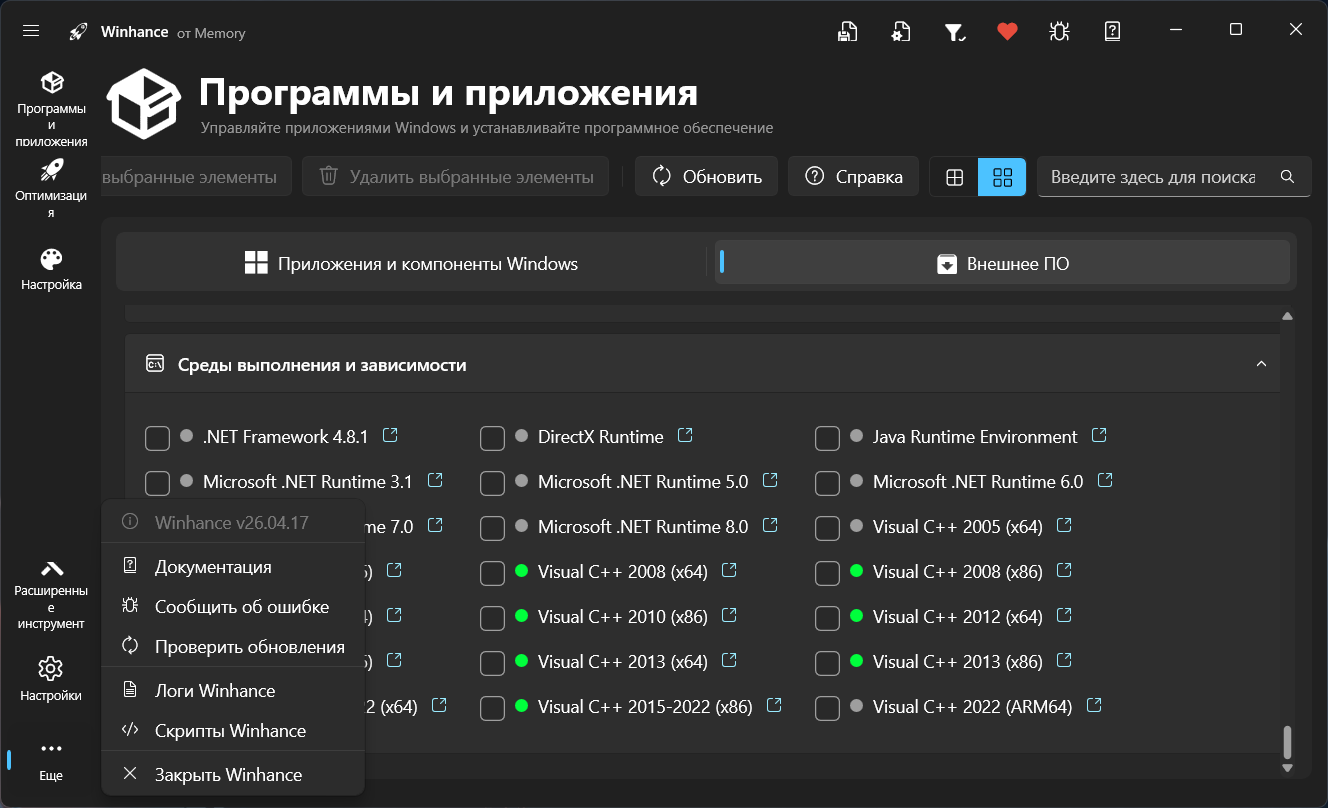The image size is (1328, 808).
Task: Open the Оптимизация rocket section in sidebar
Action: (x=51, y=187)
